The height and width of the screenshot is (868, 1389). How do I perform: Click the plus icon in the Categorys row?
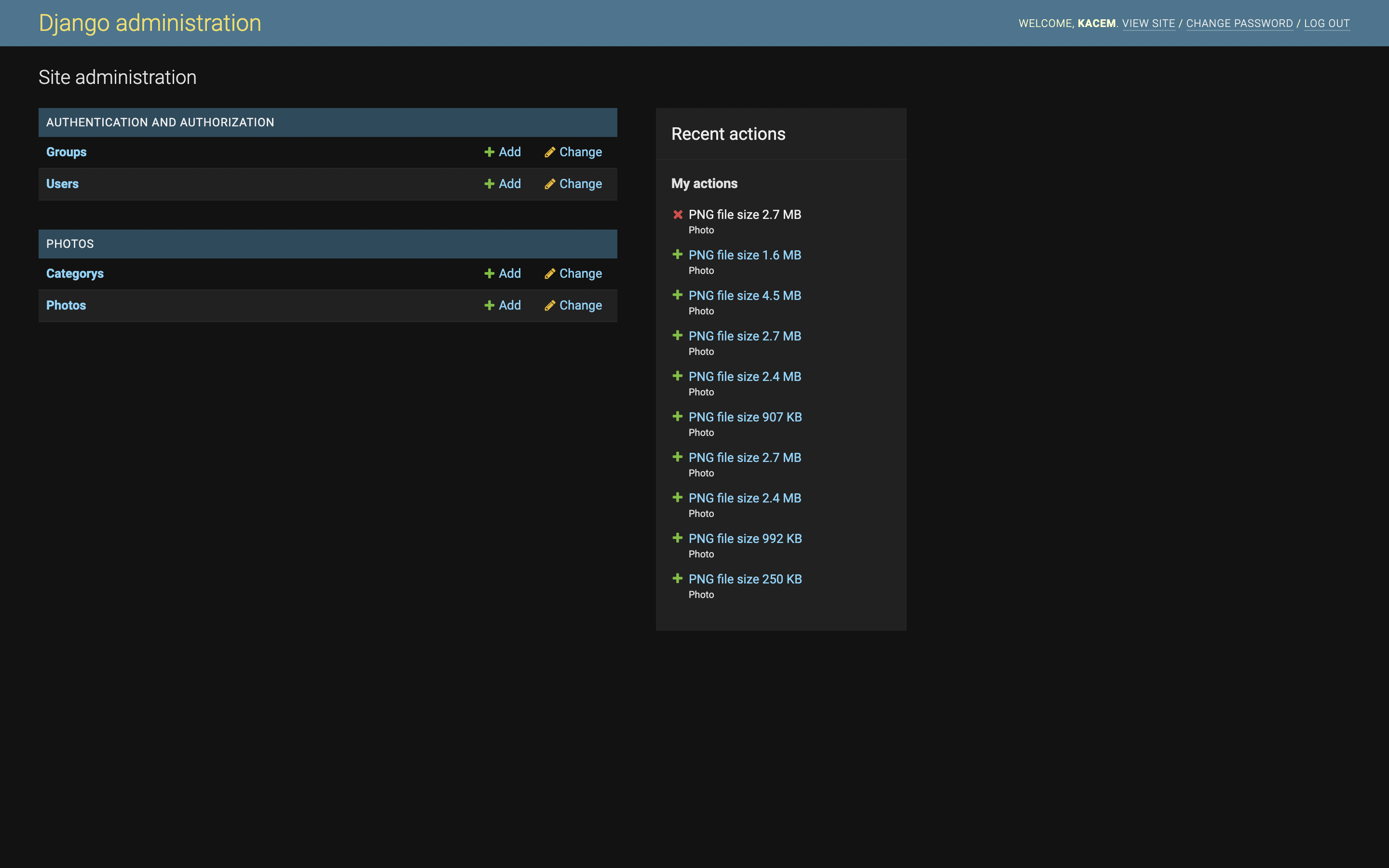tap(489, 274)
